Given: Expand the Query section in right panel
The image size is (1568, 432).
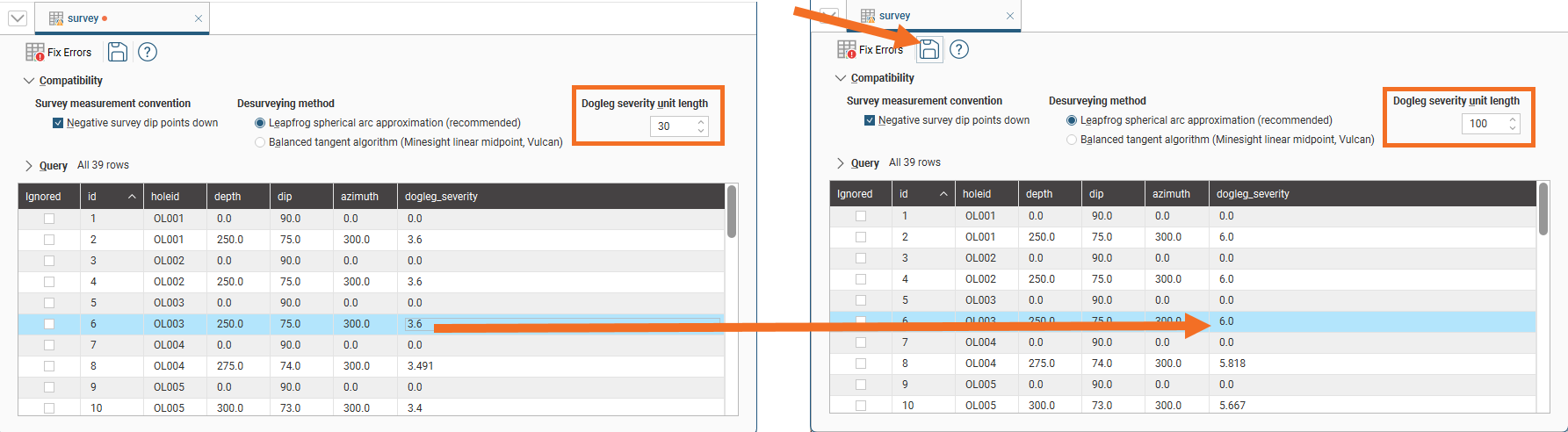Looking at the screenshot, I should pyautogui.click(x=841, y=162).
